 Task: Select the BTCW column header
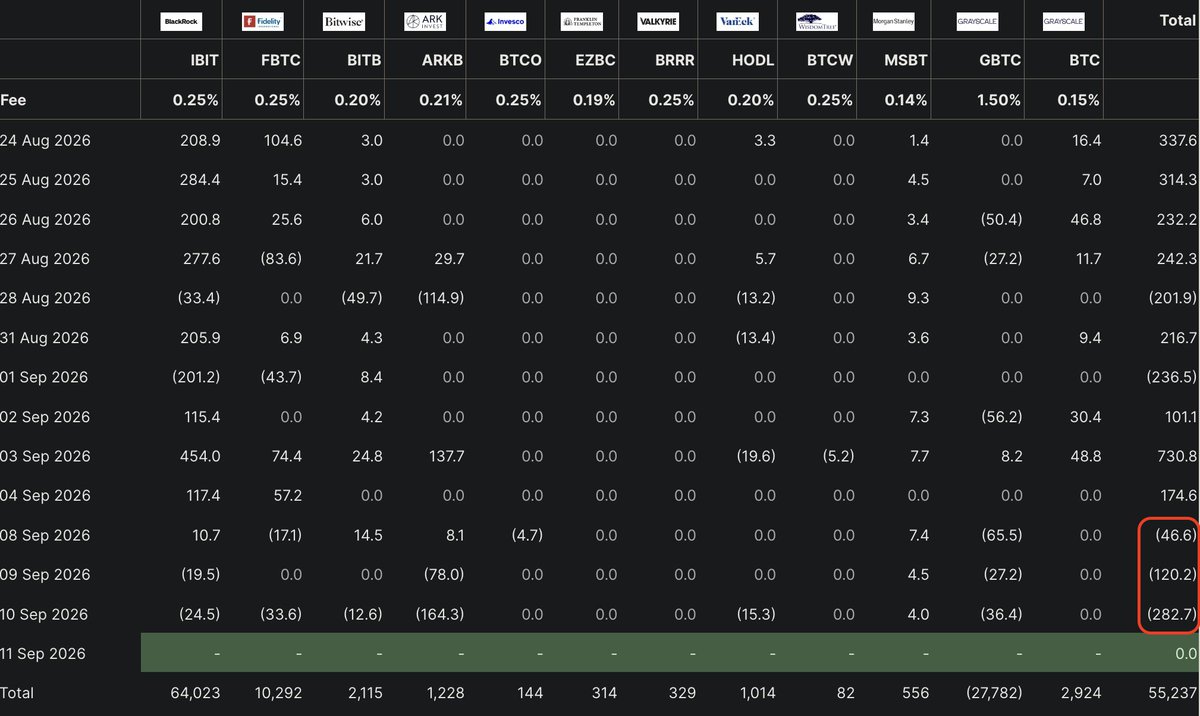tap(830, 60)
